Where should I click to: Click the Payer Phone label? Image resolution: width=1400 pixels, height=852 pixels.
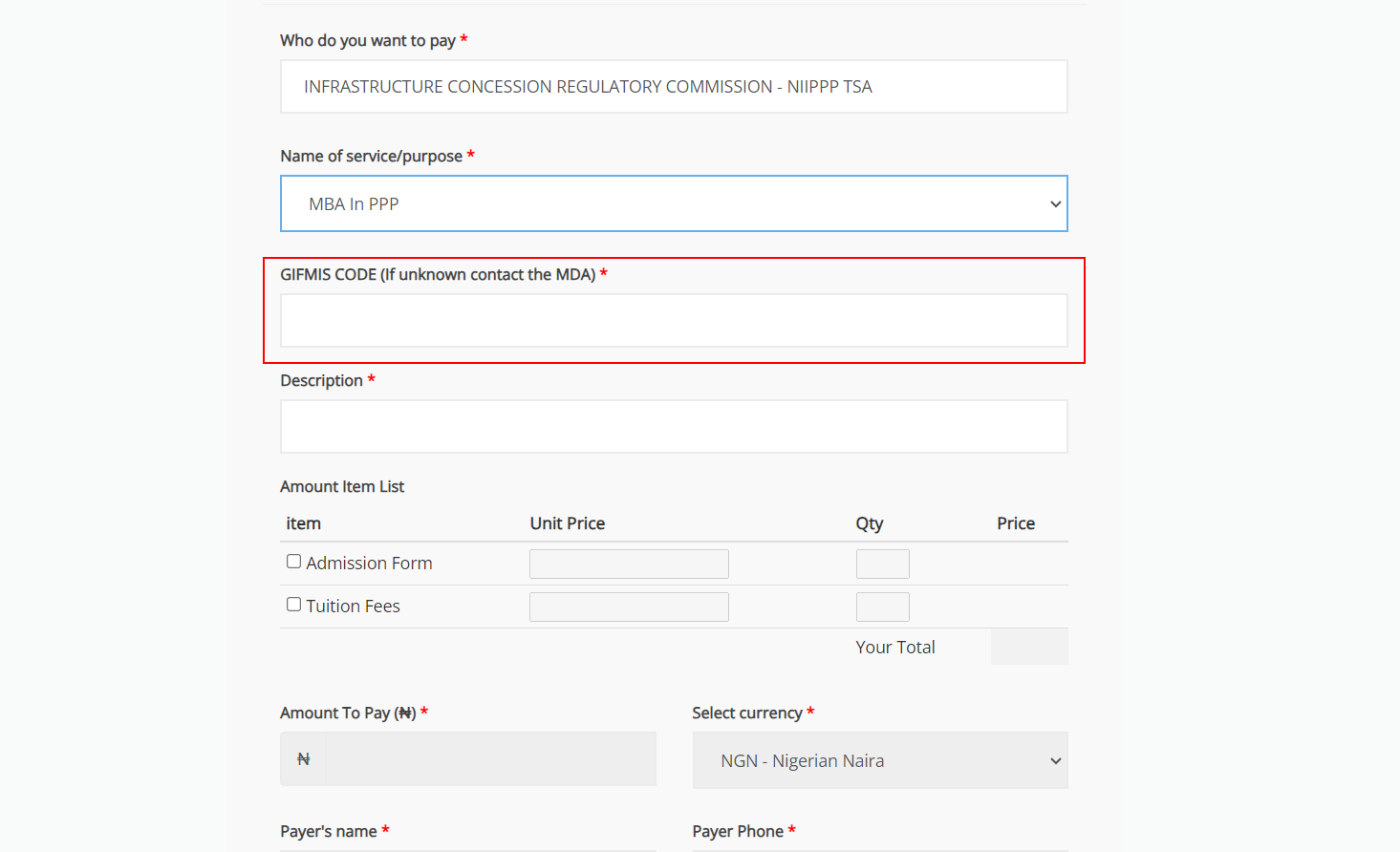tap(737, 832)
